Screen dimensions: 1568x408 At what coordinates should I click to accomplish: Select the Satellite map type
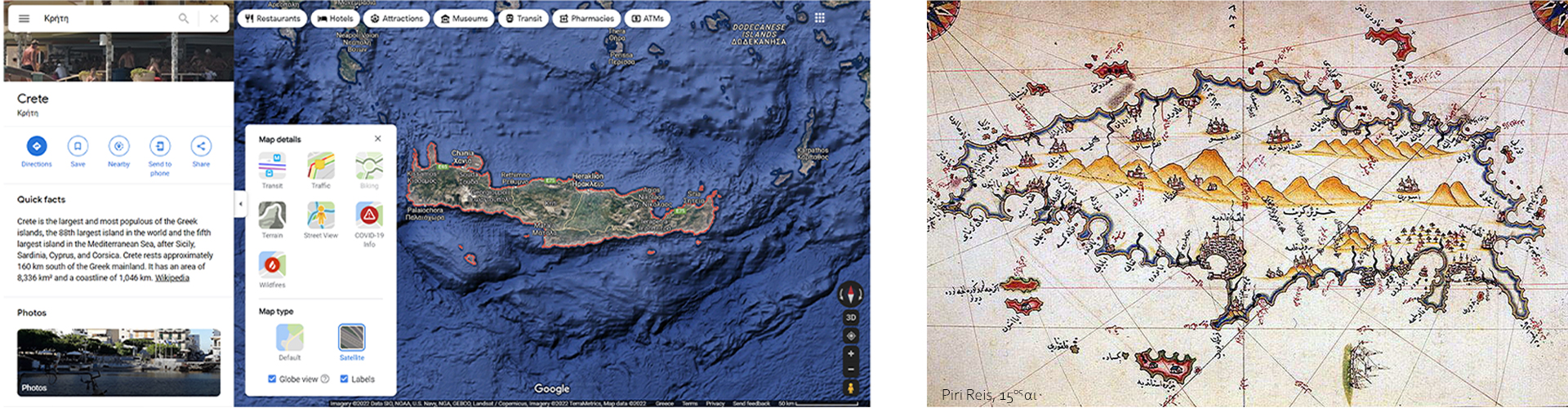coord(352,343)
